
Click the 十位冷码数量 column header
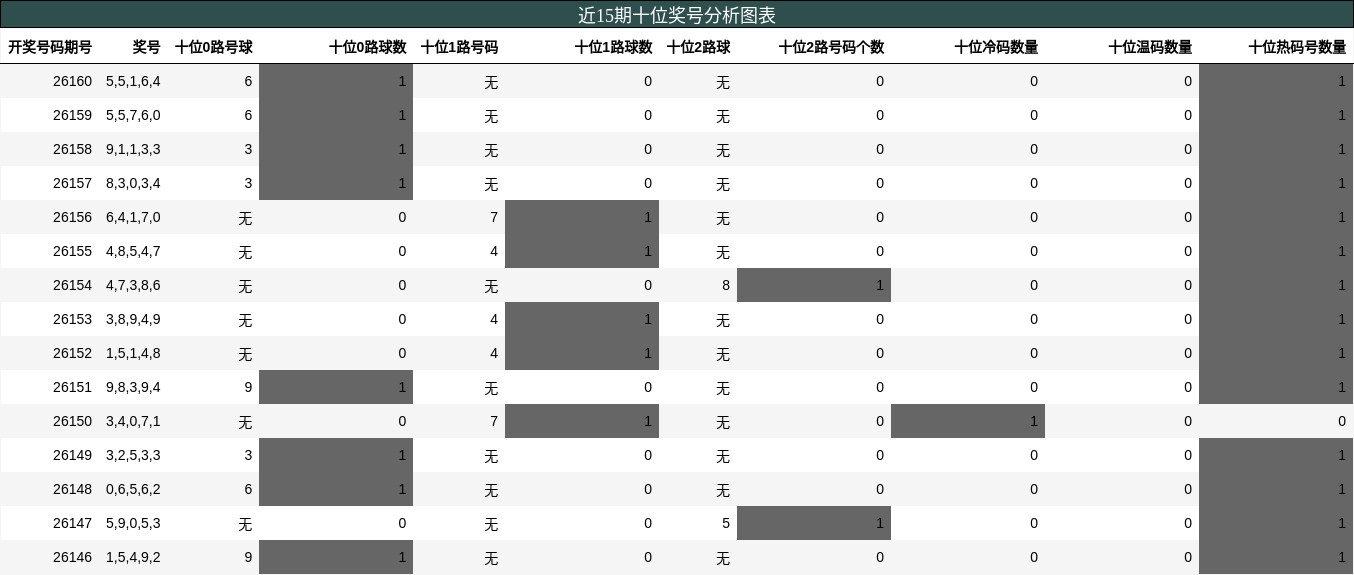[996, 47]
